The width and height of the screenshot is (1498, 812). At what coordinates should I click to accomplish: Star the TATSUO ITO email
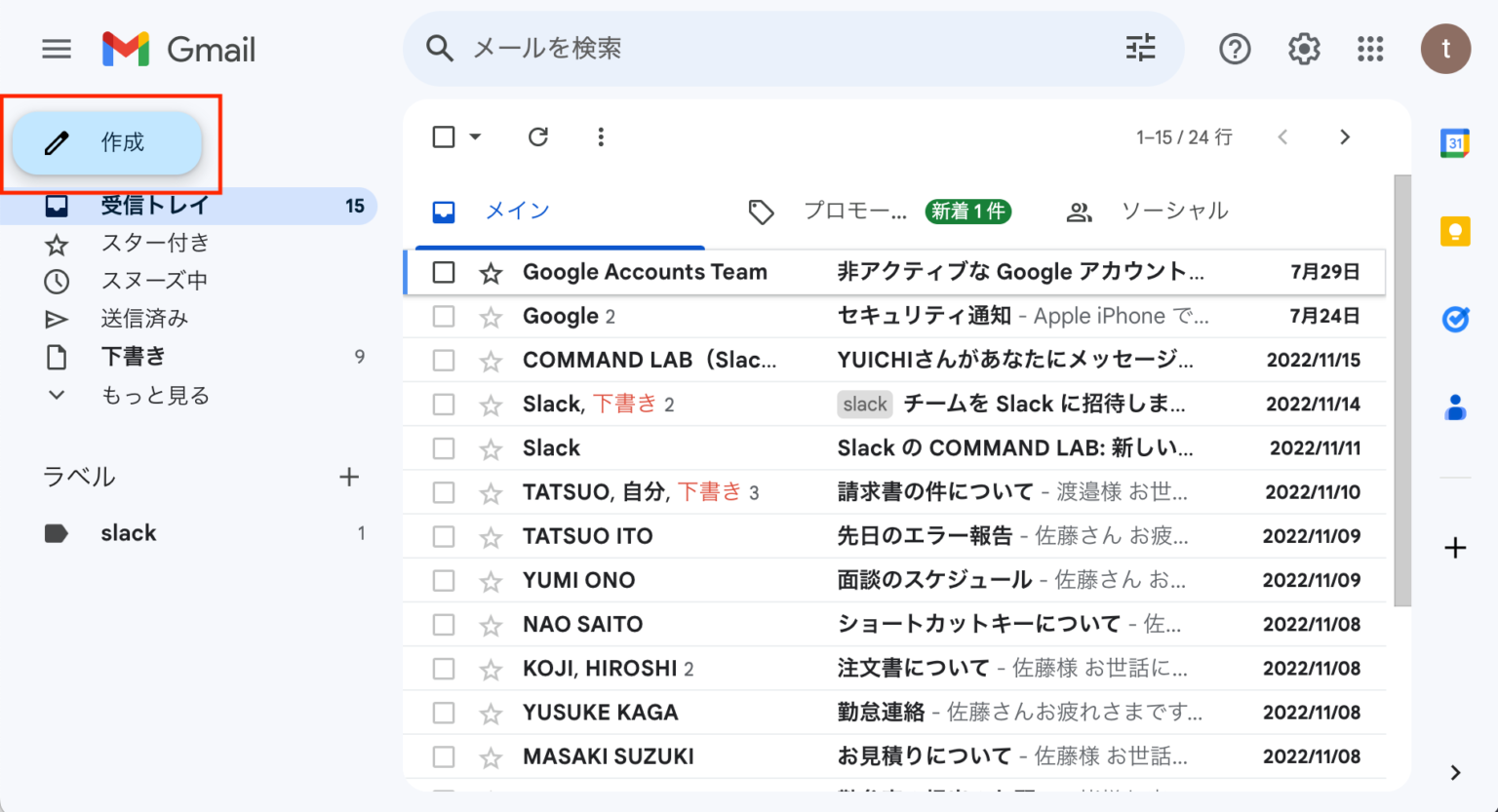click(x=491, y=537)
